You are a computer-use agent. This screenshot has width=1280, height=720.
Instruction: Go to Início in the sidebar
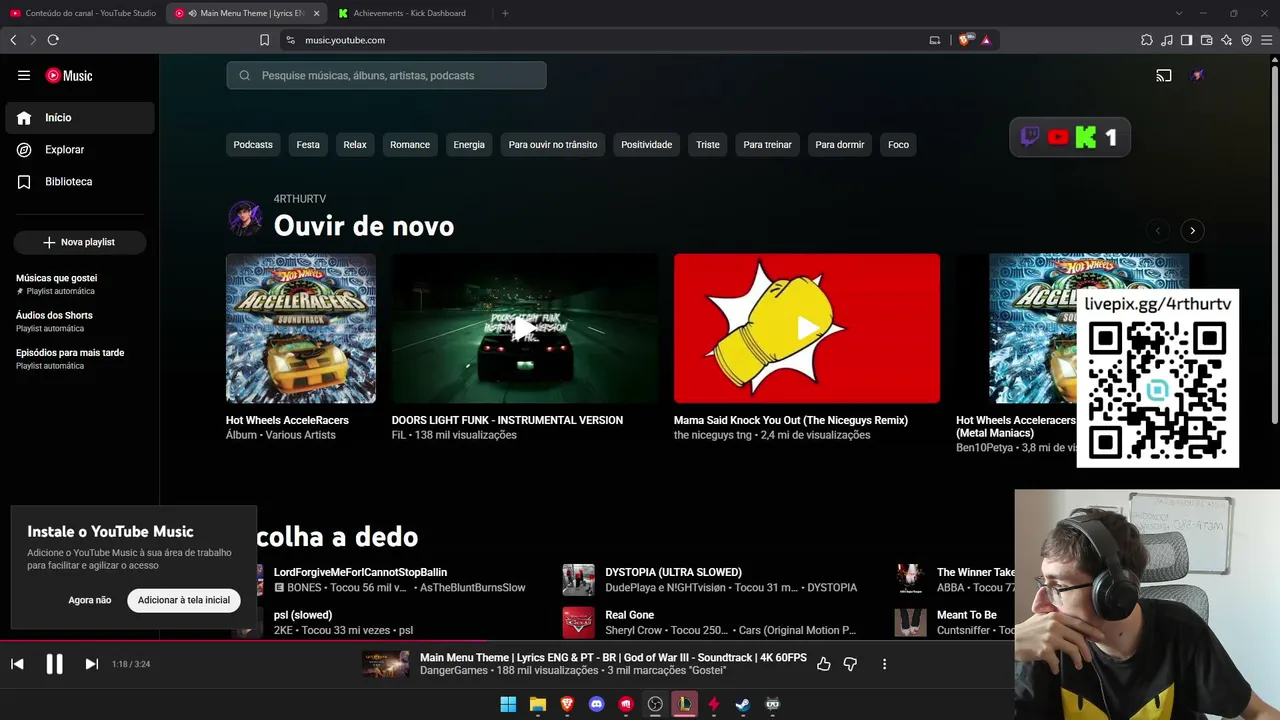(x=80, y=118)
